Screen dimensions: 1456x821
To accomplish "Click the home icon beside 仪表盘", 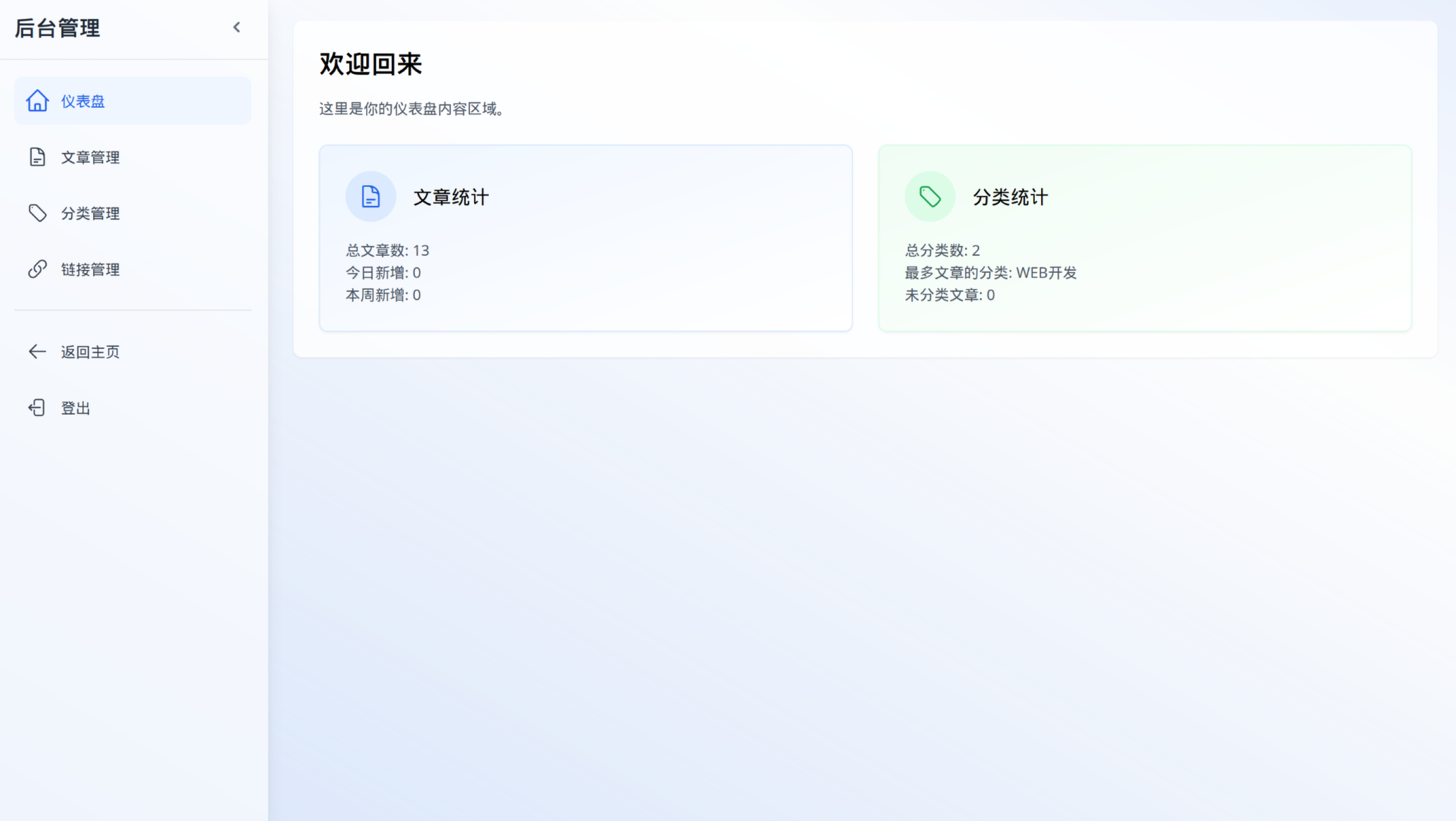I will 37,101.
